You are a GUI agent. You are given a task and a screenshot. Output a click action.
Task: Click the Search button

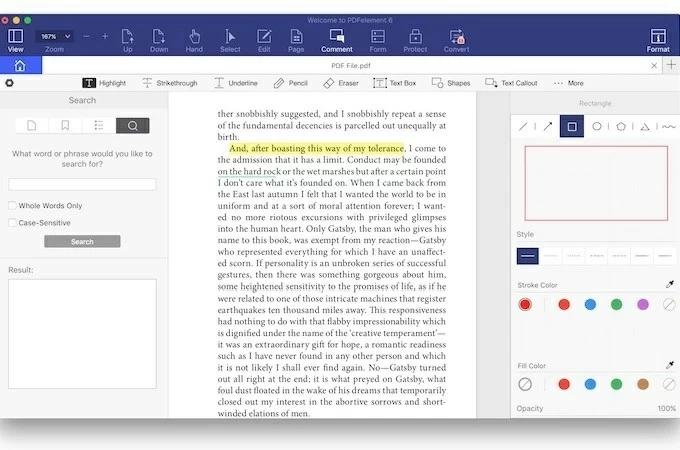click(82, 241)
